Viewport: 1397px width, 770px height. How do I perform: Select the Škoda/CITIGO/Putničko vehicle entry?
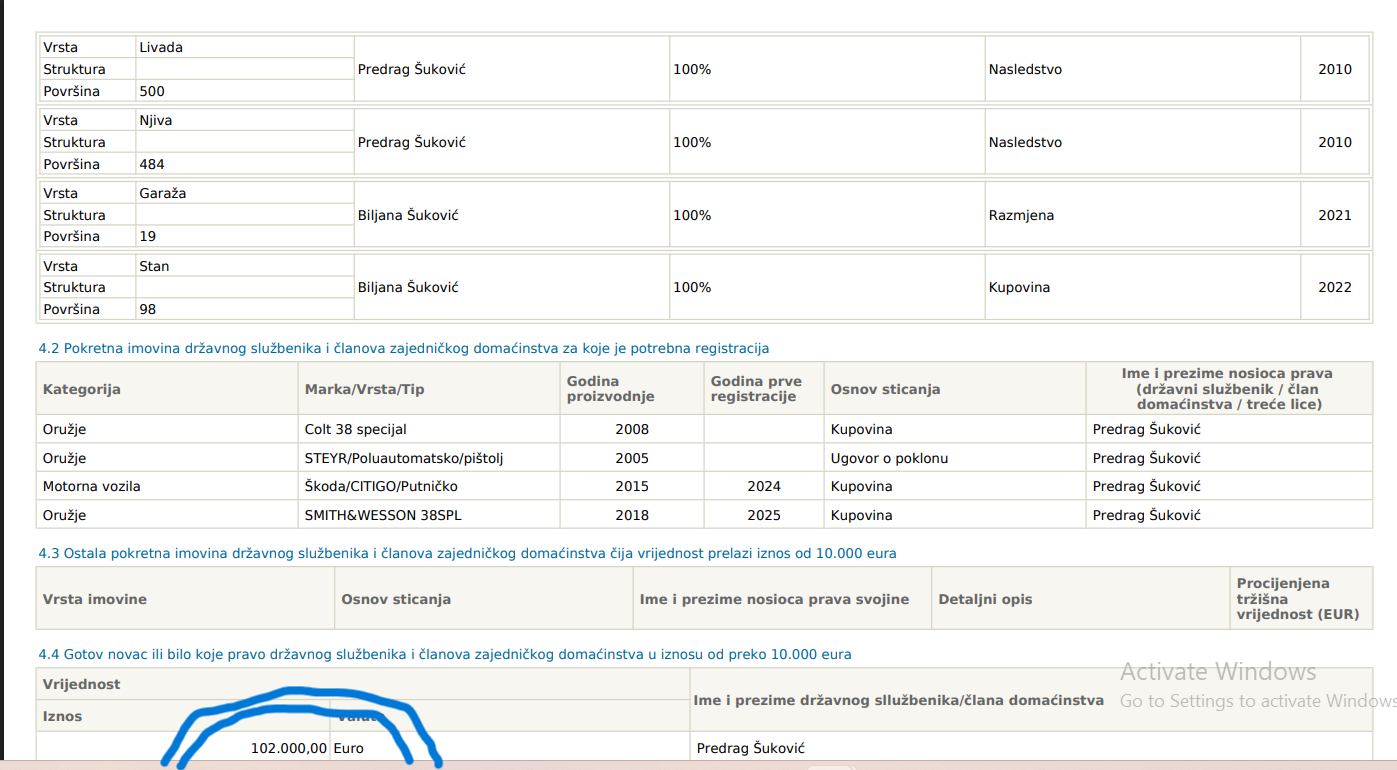pyautogui.click(x=381, y=486)
